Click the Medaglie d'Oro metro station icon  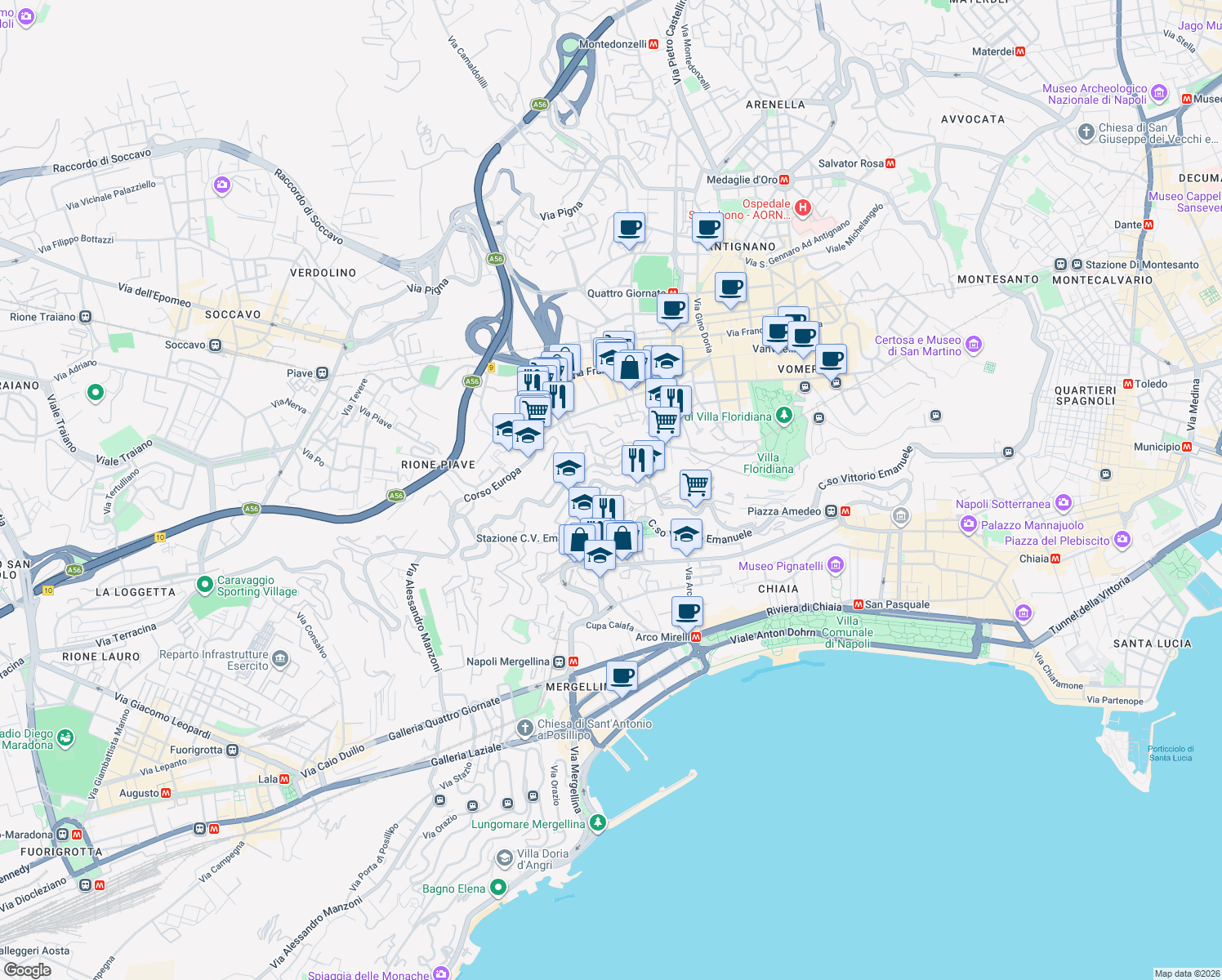[x=783, y=179]
